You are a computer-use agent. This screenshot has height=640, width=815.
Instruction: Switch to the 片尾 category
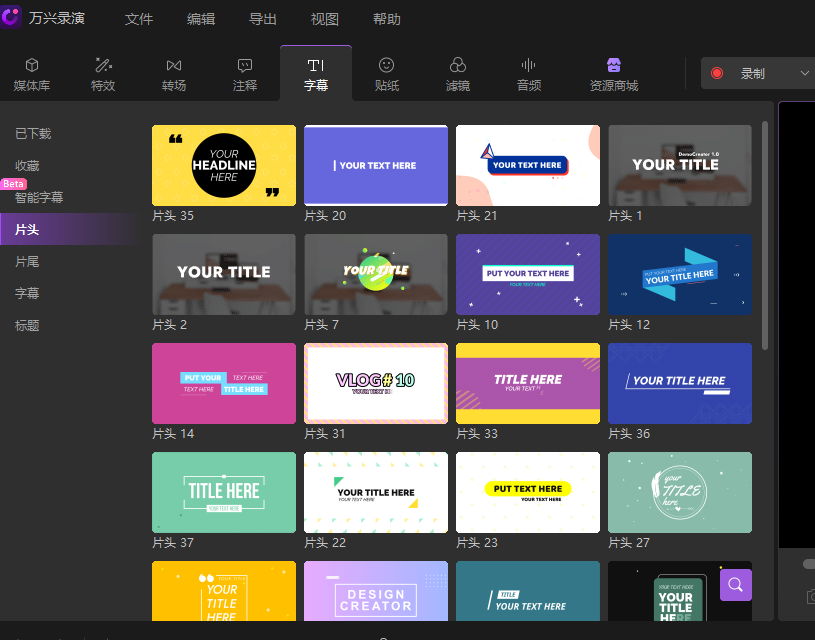click(x=28, y=261)
